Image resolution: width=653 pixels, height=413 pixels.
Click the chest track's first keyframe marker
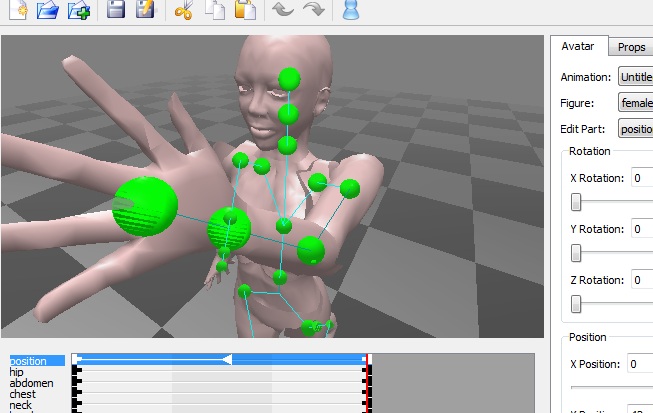click(x=77, y=392)
